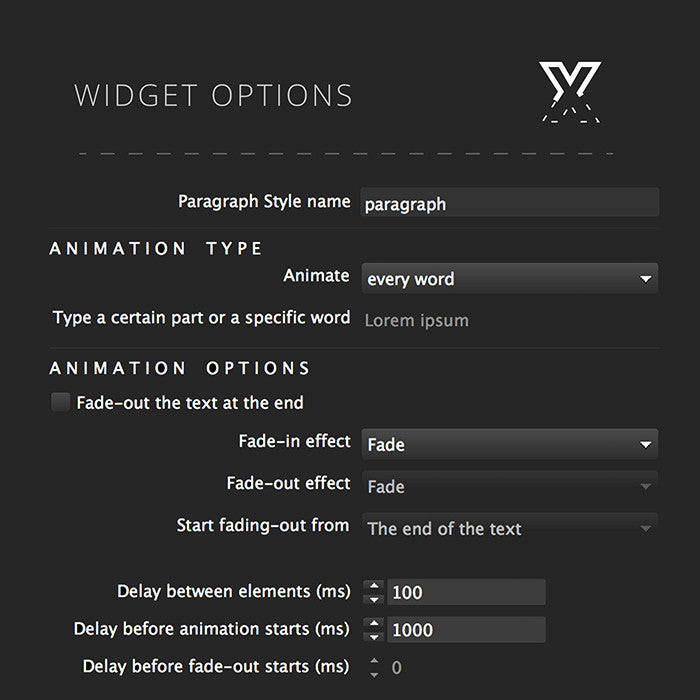Open the Animate every word dropdown
Viewport: 700px width, 700px height.
509,279
